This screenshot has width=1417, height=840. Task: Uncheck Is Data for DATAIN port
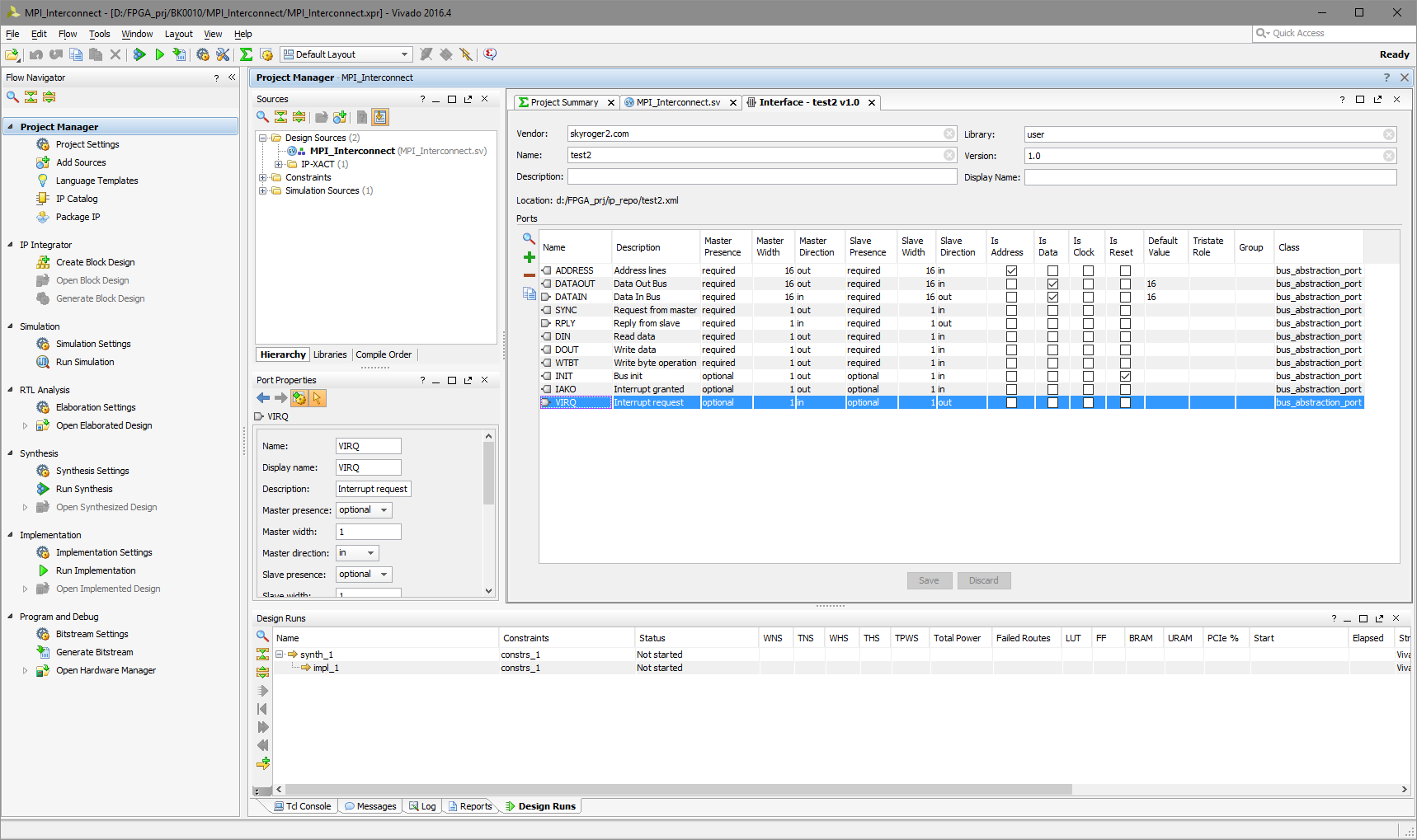1052,297
